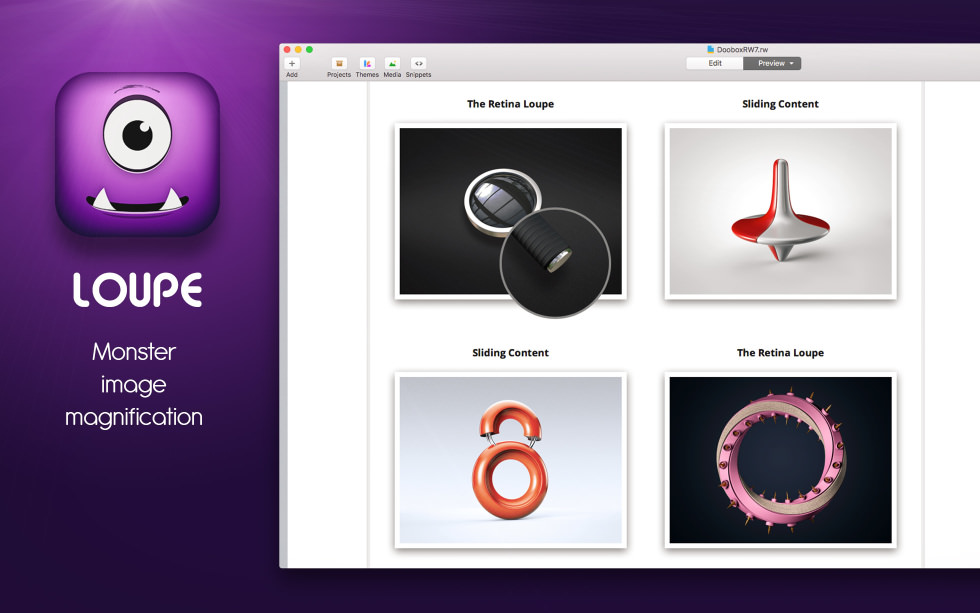Image resolution: width=980 pixels, height=613 pixels.
Task: Maximize window with green button
Action: 309,49
